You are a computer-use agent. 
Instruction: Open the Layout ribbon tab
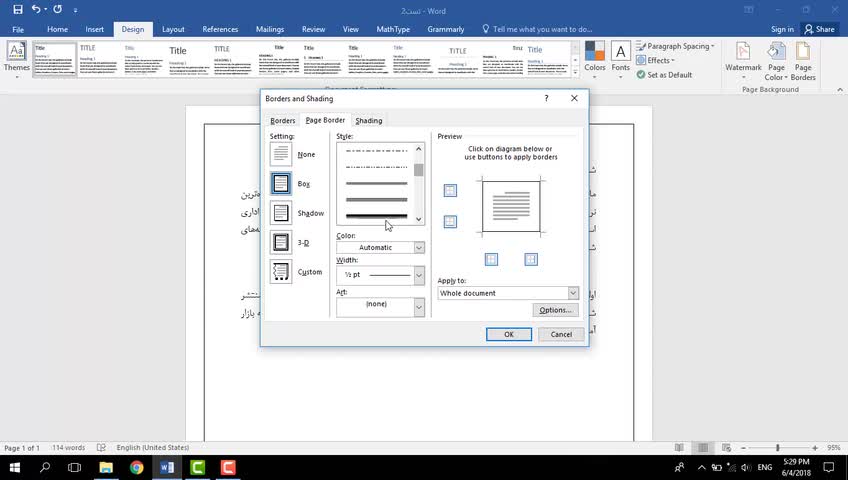coord(173,29)
